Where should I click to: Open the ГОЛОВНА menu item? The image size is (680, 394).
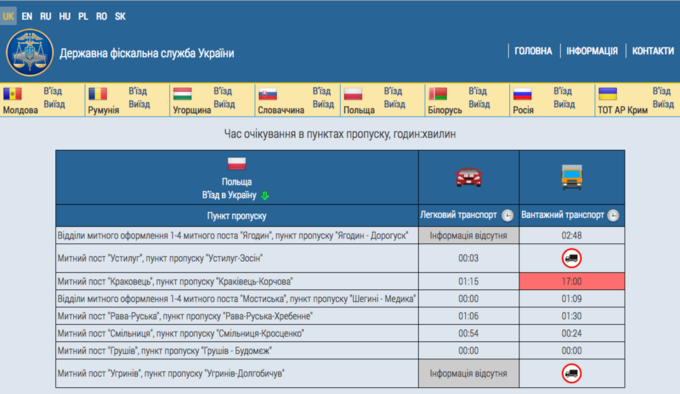click(533, 51)
